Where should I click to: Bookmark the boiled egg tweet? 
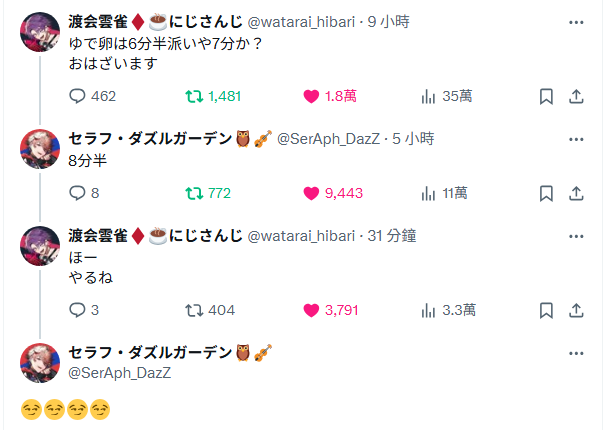click(x=546, y=96)
